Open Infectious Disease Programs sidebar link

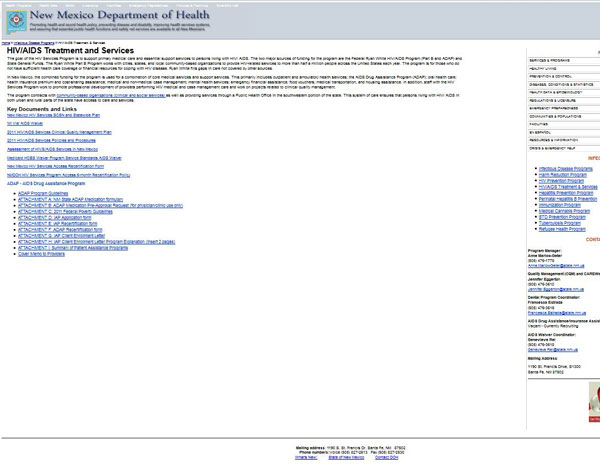pyautogui.click(x=566, y=169)
